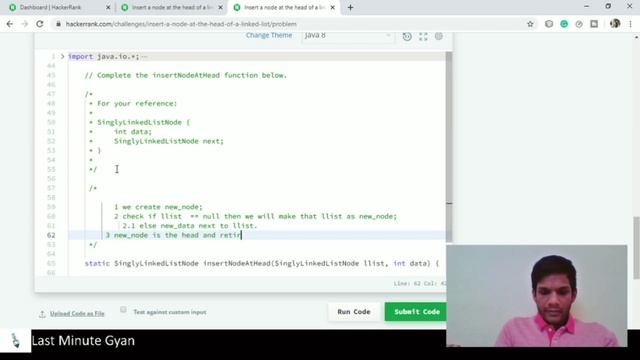This screenshot has width=640, height=360.
Task: Go back using the browser back arrow
Action: pyautogui.click(x=10, y=24)
